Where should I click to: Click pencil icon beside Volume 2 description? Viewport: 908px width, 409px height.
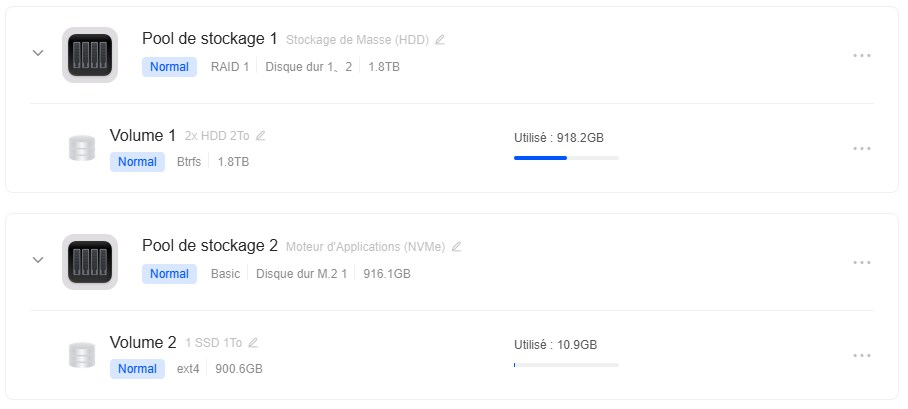pyautogui.click(x=253, y=343)
